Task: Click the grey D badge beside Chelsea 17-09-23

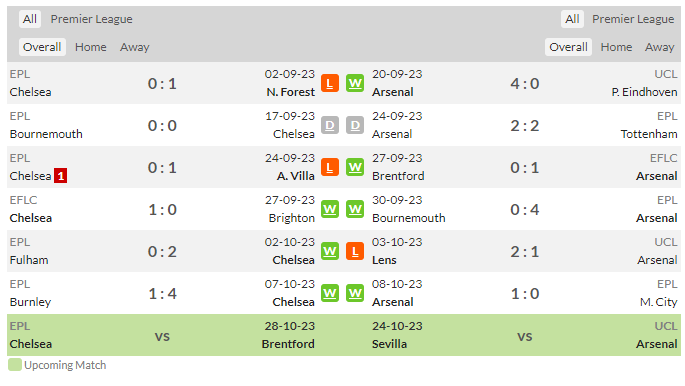Action: (x=330, y=125)
